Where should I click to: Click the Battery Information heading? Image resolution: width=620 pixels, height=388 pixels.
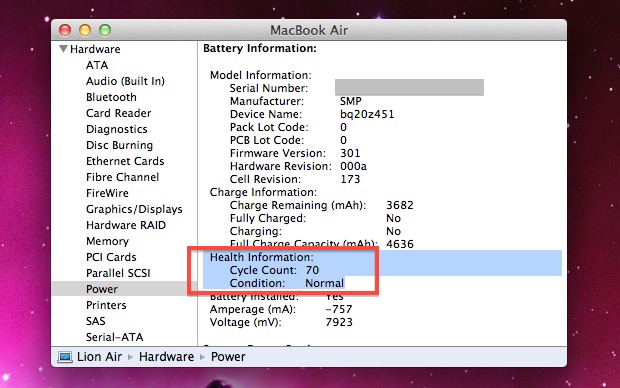coord(260,48)
